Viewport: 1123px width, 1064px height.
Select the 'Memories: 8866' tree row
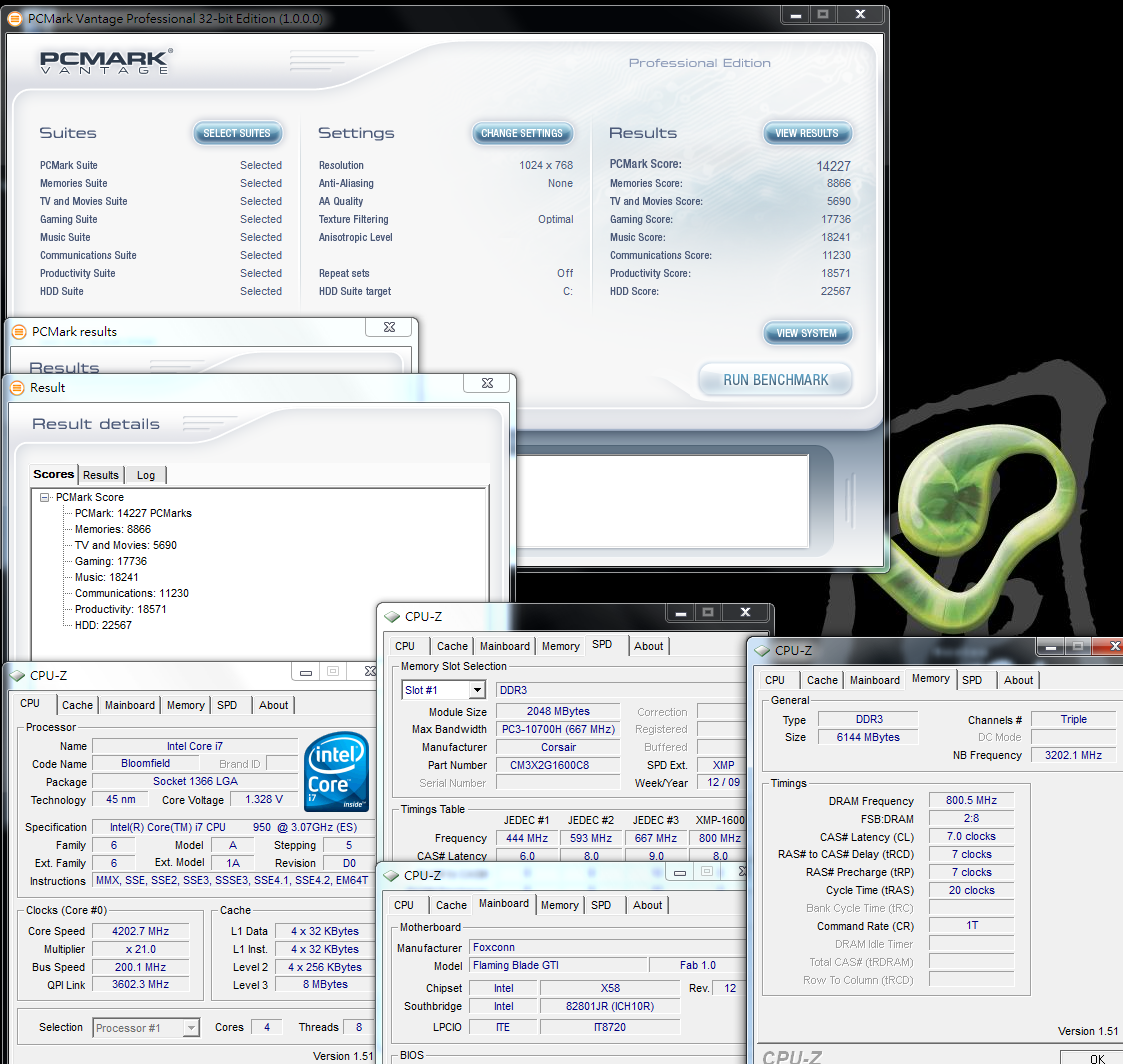113,529
